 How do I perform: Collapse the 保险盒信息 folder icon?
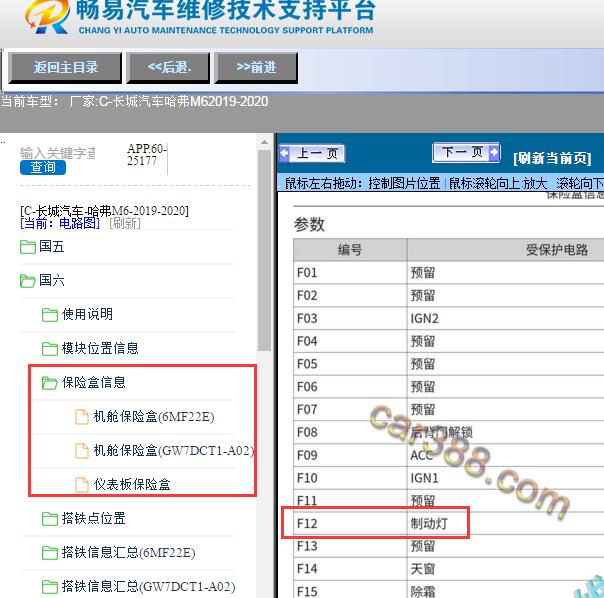pos(50,383)
